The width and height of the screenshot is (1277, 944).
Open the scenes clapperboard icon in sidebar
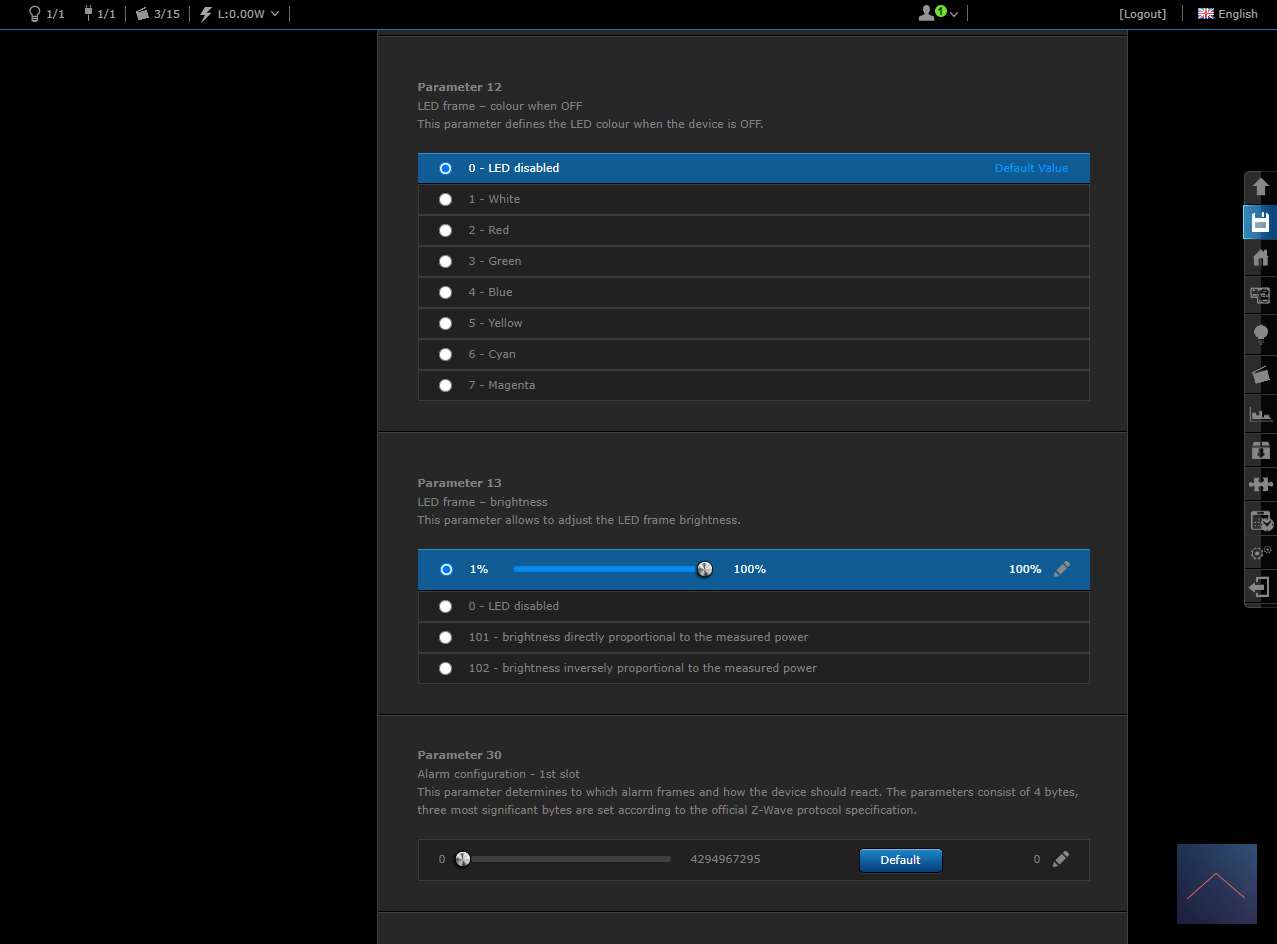(1260, 375)
